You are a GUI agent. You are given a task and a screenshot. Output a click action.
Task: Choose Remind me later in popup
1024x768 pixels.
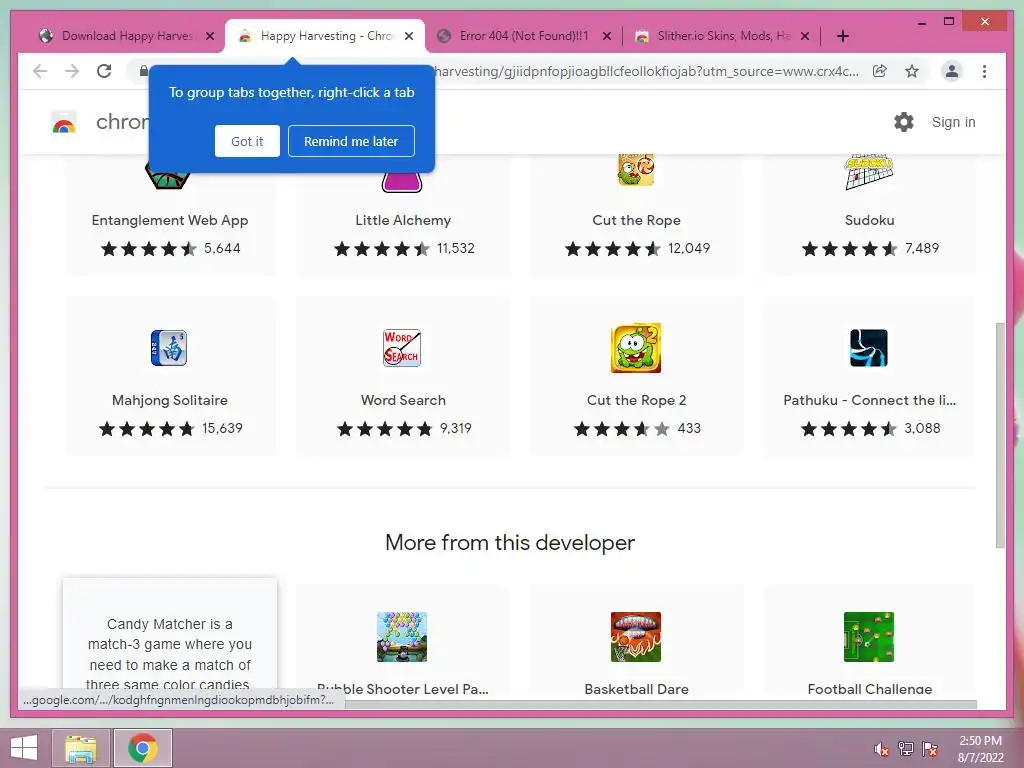point(351,141)
